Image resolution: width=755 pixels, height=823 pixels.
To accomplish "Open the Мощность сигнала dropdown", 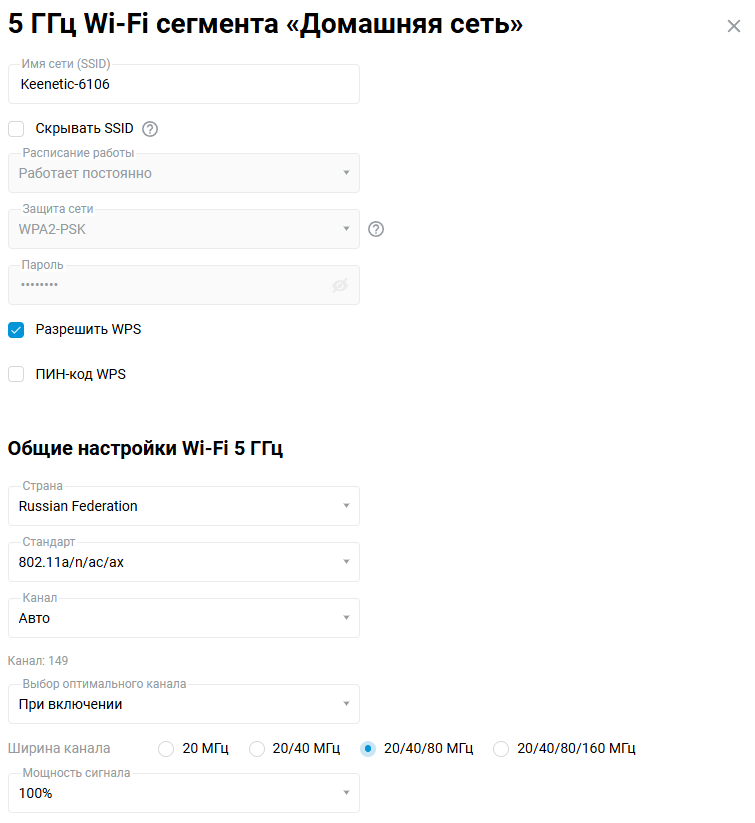I will (x=184, y=793).
